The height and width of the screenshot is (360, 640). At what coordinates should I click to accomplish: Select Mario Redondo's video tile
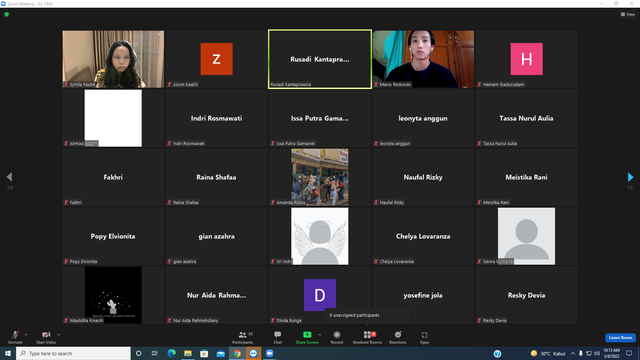click(x=423, y=59)
